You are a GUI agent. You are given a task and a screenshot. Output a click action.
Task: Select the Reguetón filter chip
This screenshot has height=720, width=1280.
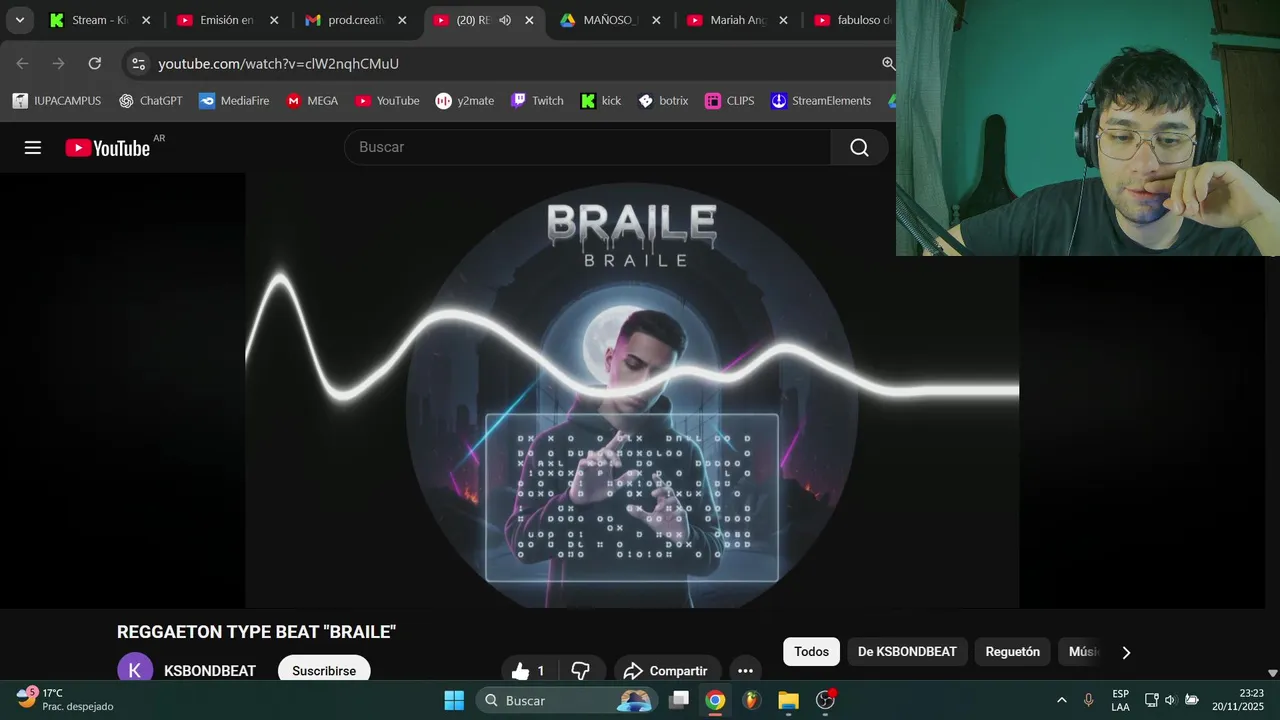[1013, 652]
